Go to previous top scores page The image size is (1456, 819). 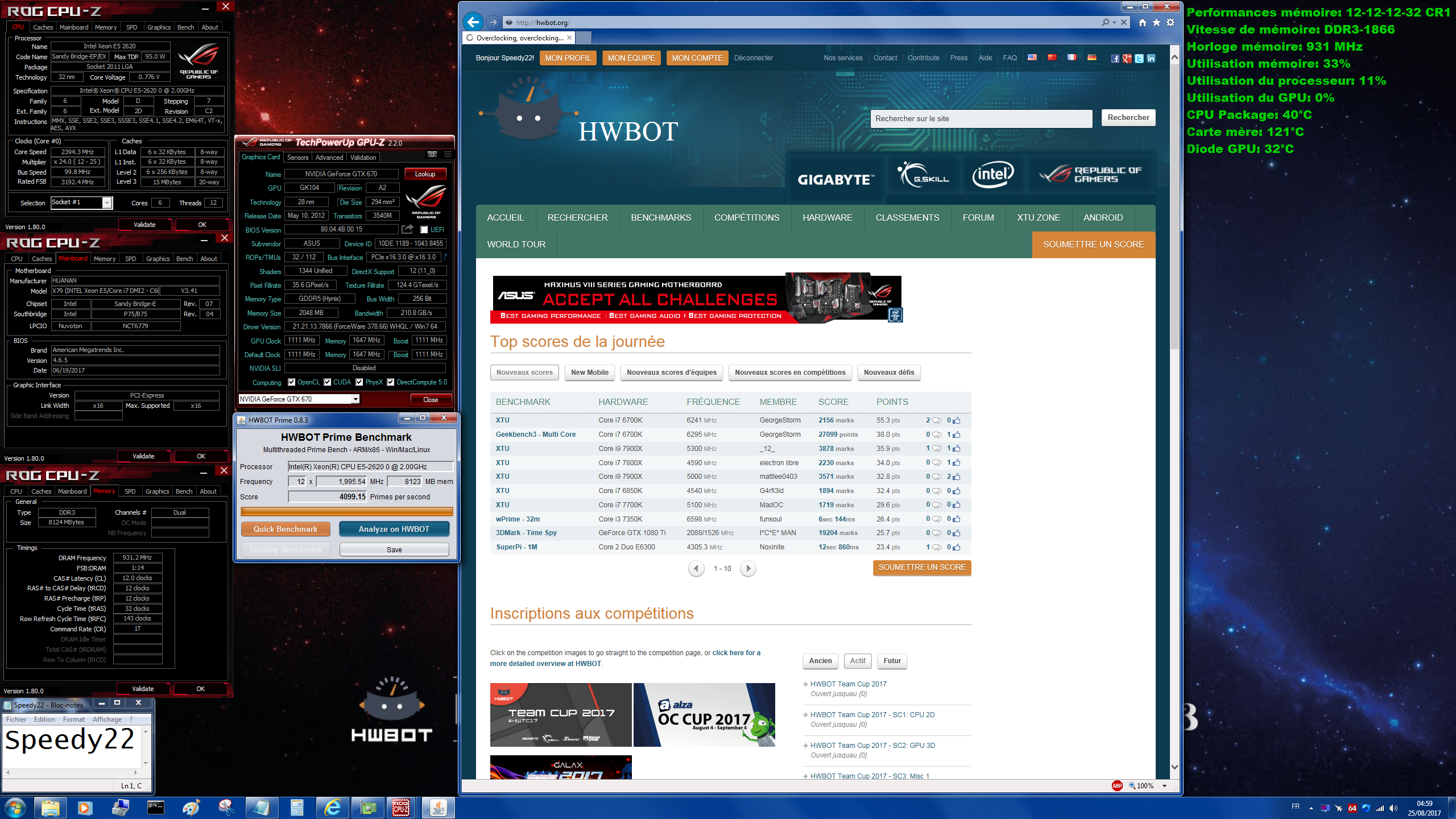click(696, 569)
